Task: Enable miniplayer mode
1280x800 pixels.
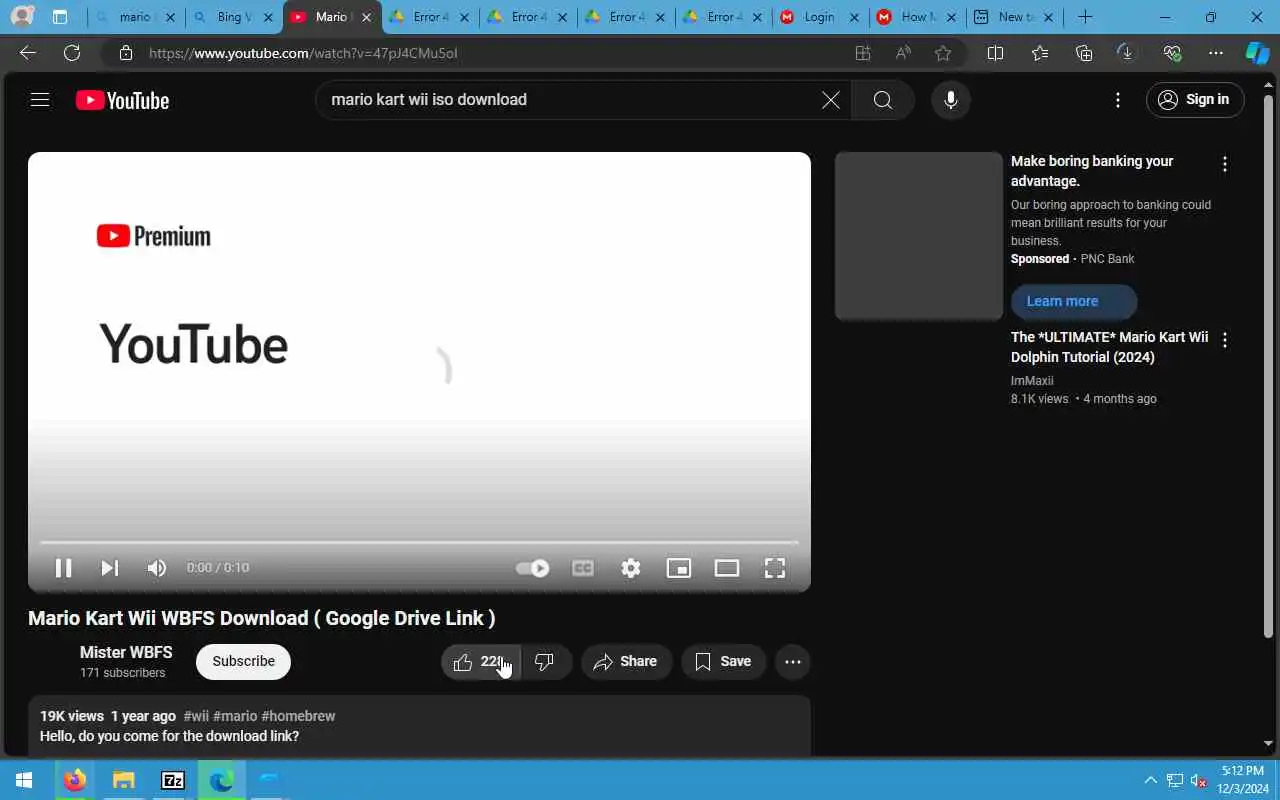Action: [x=679, y=568]
